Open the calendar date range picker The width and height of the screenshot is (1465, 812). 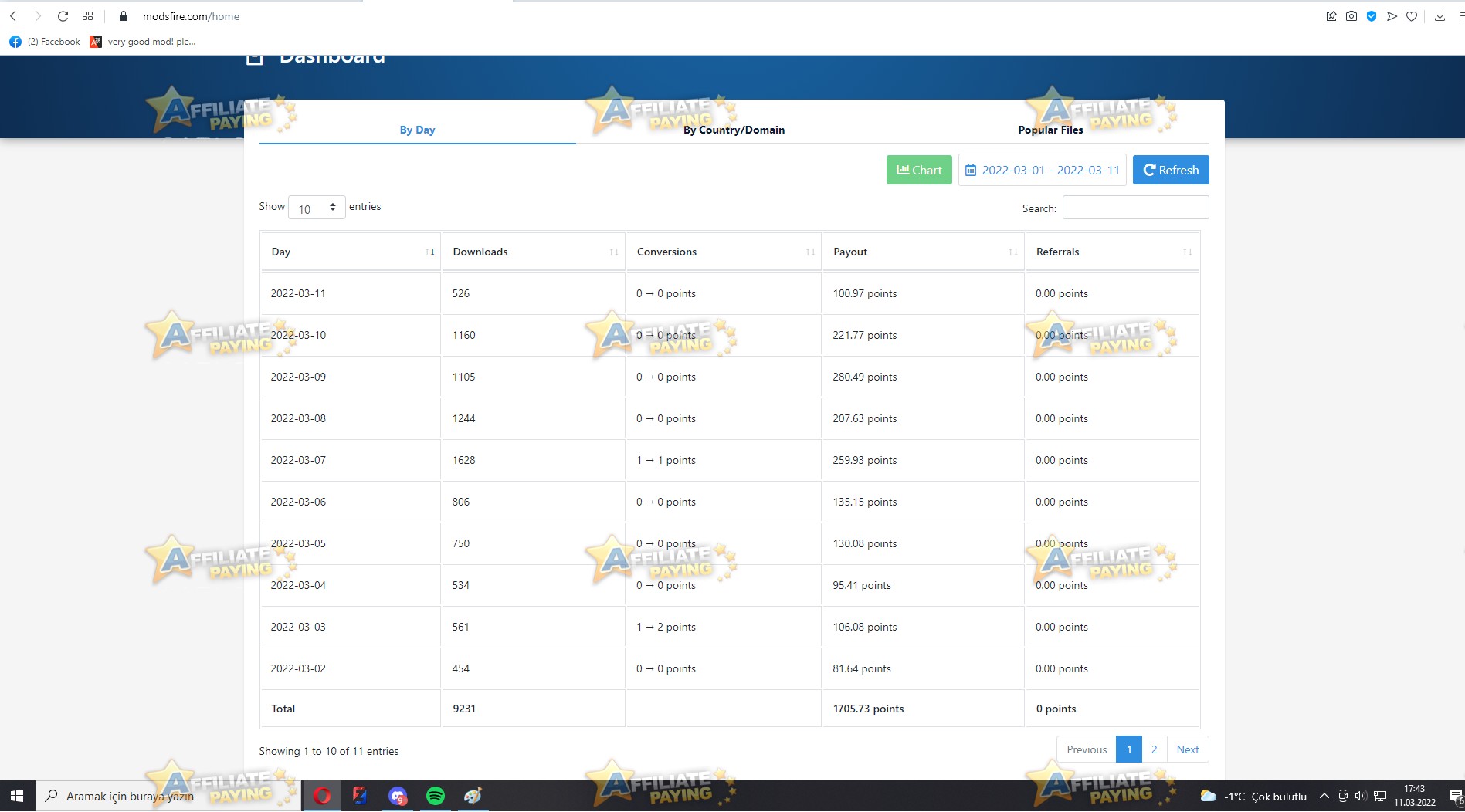pyautogui.click(x=1042, y=170)
